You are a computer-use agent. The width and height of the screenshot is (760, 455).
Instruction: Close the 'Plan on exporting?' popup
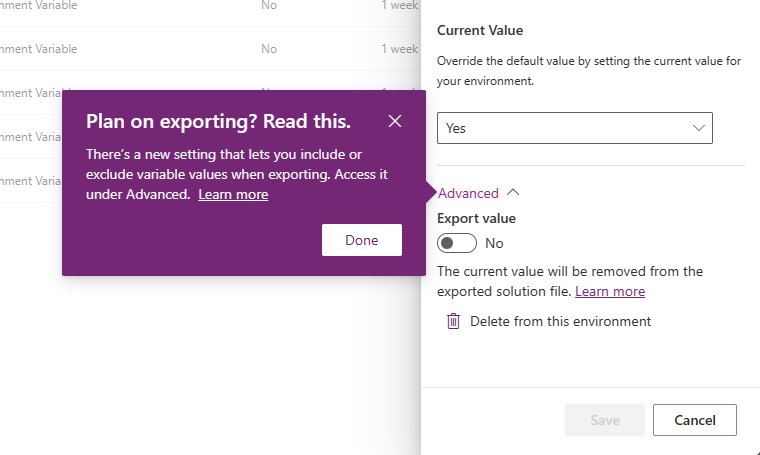tap(395, 121)
